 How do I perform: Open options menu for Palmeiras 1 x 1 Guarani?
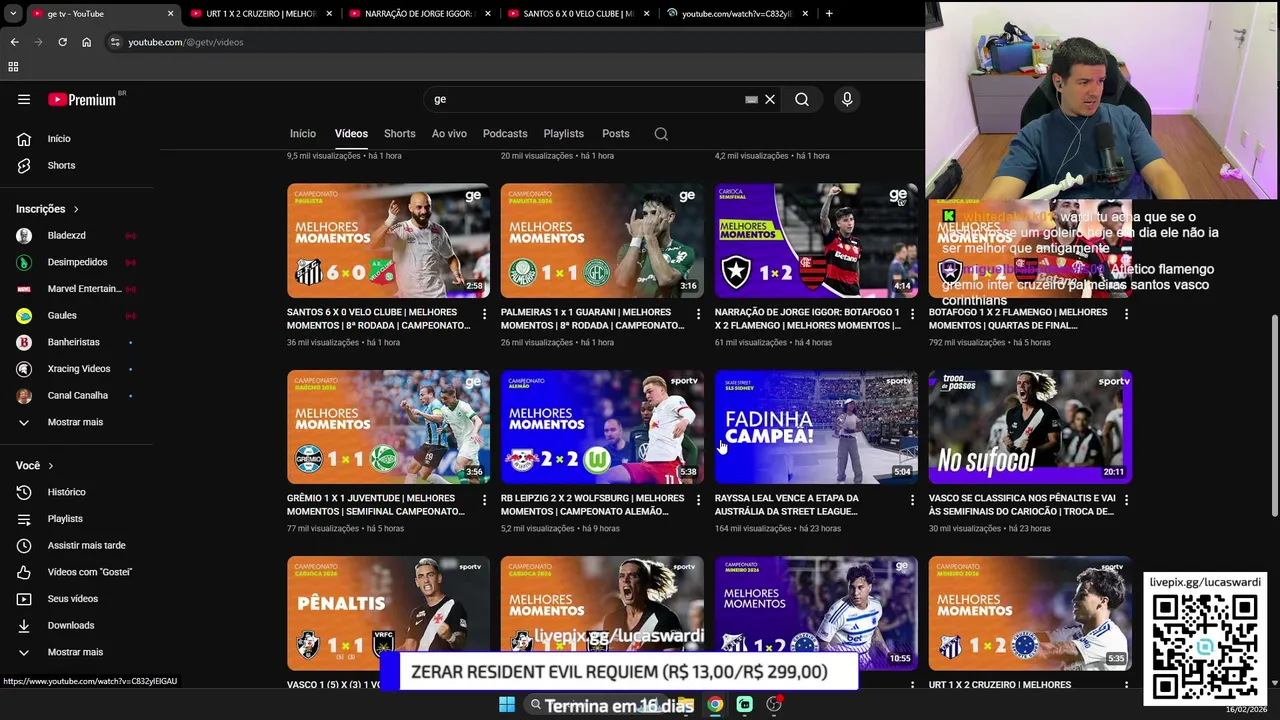coord(698,314)
